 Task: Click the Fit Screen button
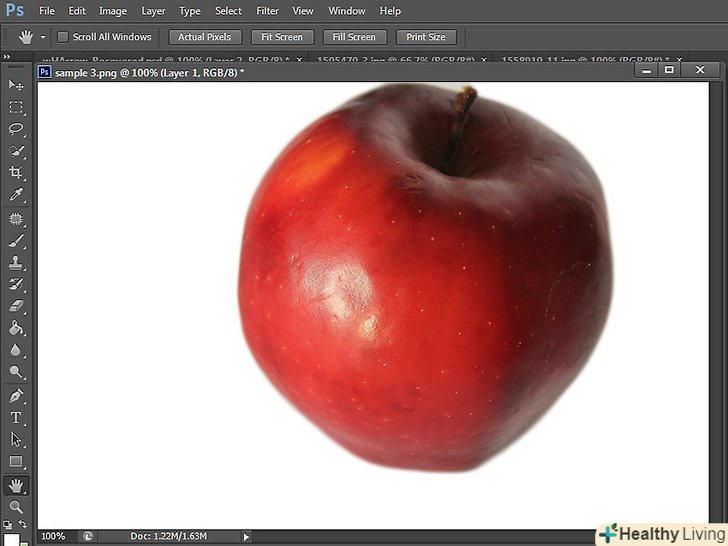[x=282, y=37]
